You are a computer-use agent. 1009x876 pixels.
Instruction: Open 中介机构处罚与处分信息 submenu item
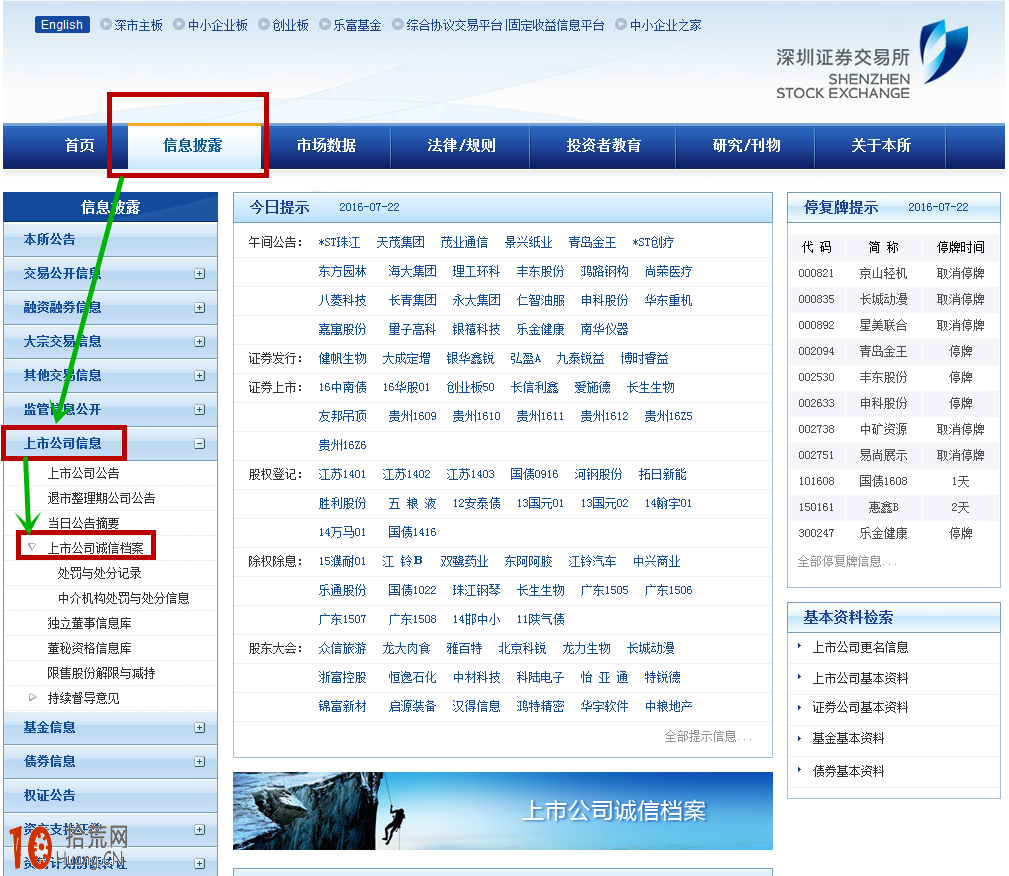[x=124, y=598]
